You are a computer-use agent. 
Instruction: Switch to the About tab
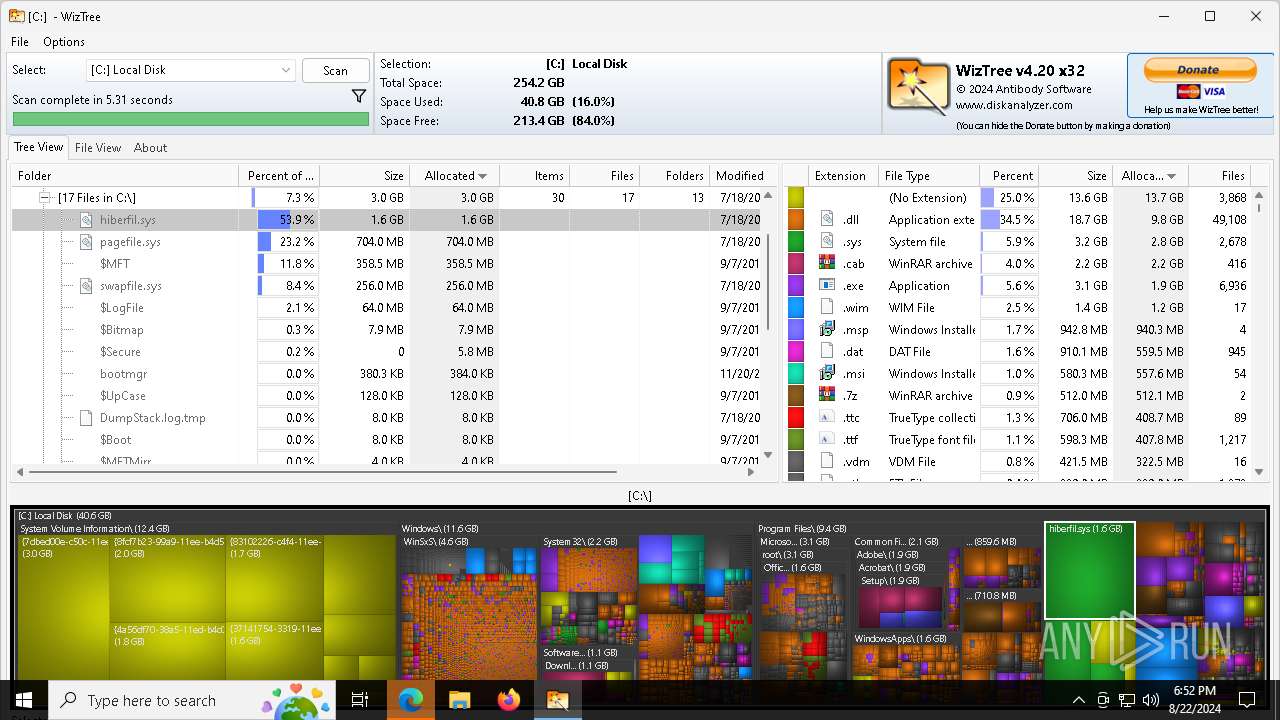[150, 147]
